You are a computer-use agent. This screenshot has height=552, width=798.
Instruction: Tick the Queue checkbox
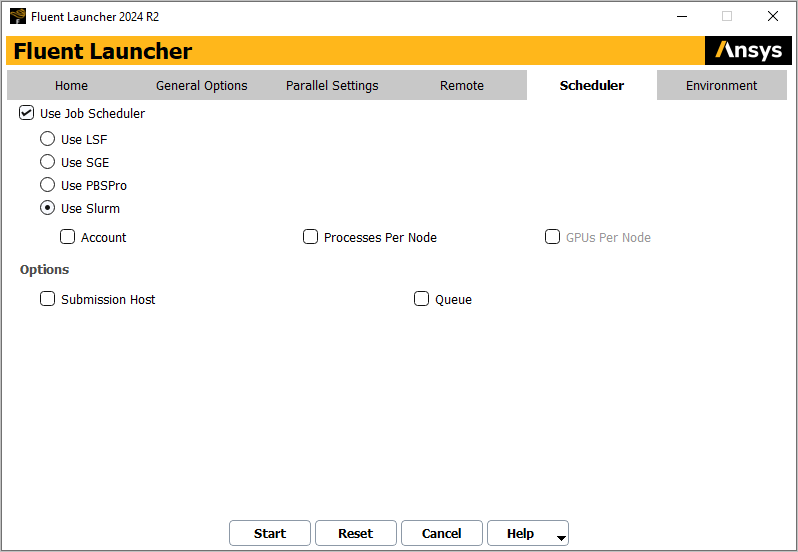tap(421, 299)
